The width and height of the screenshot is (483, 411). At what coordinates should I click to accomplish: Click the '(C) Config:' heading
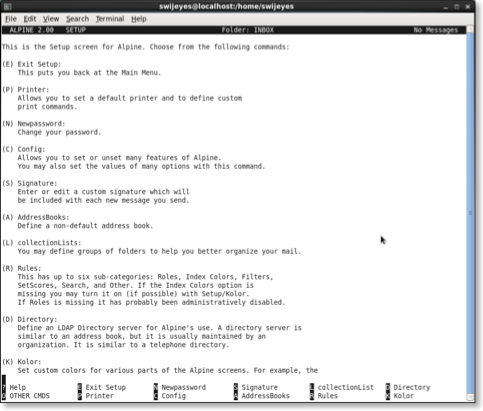point(24,149)
